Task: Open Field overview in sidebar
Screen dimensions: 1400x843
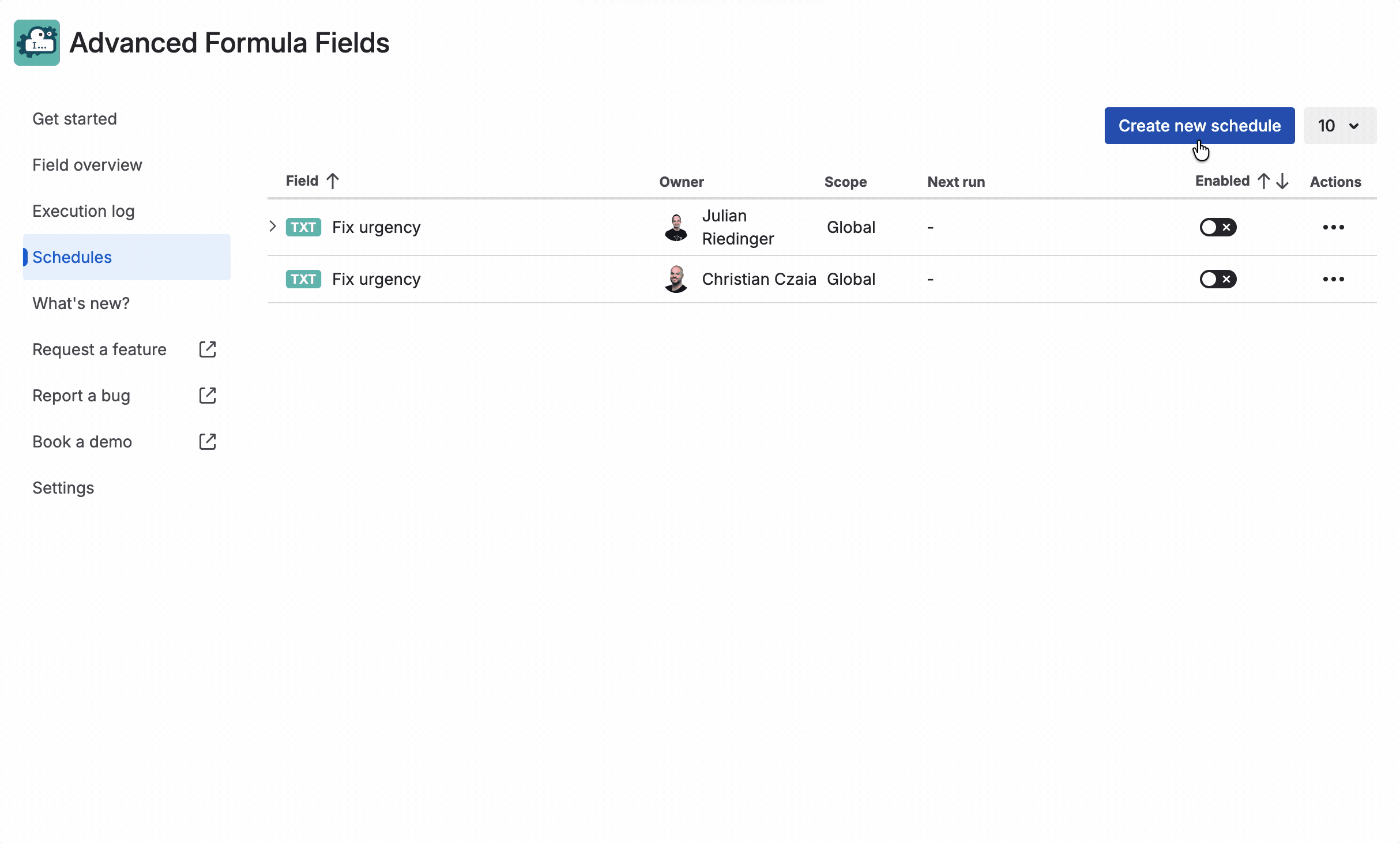Action: 87,165
